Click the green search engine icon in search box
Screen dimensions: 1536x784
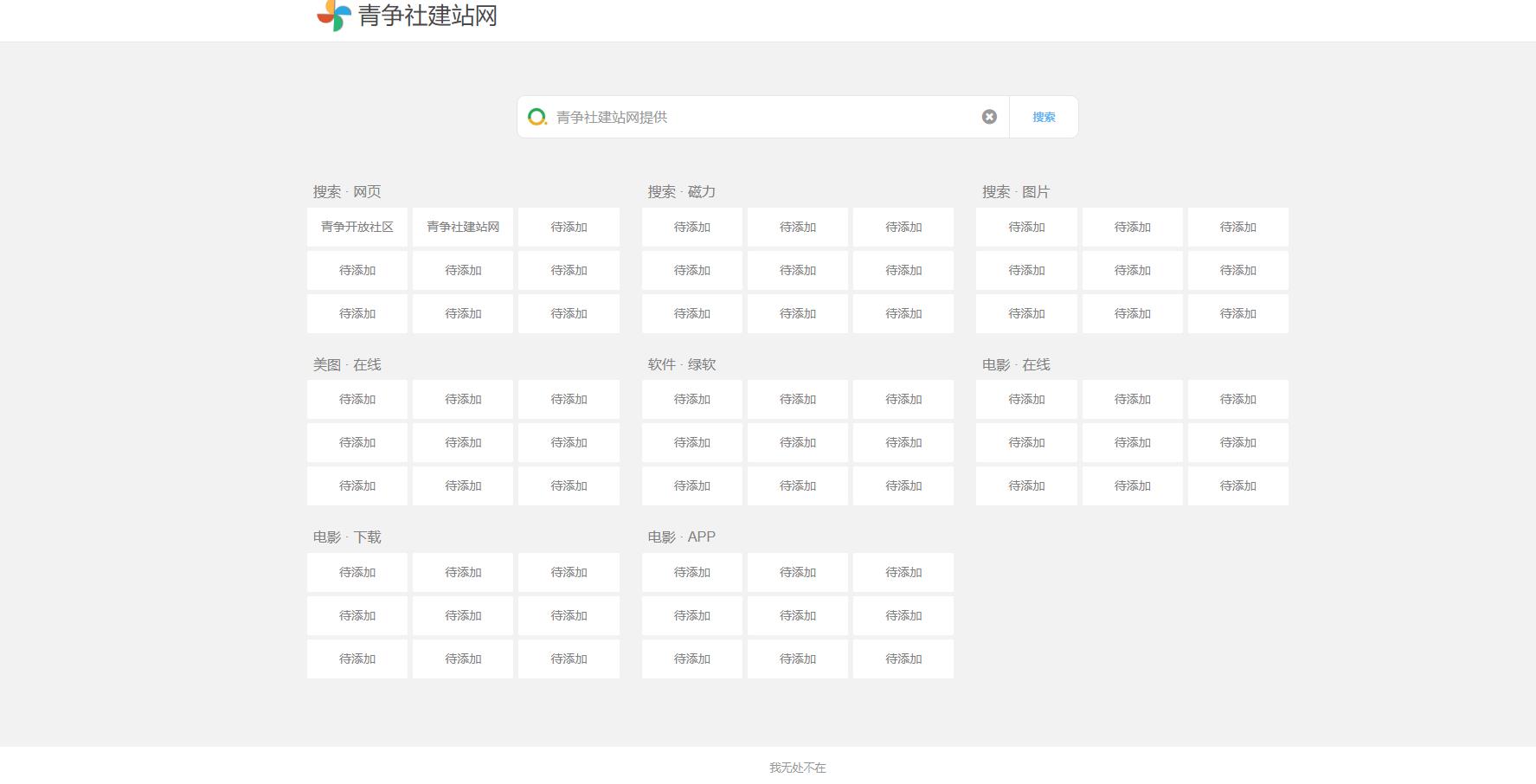coord(537,117)
